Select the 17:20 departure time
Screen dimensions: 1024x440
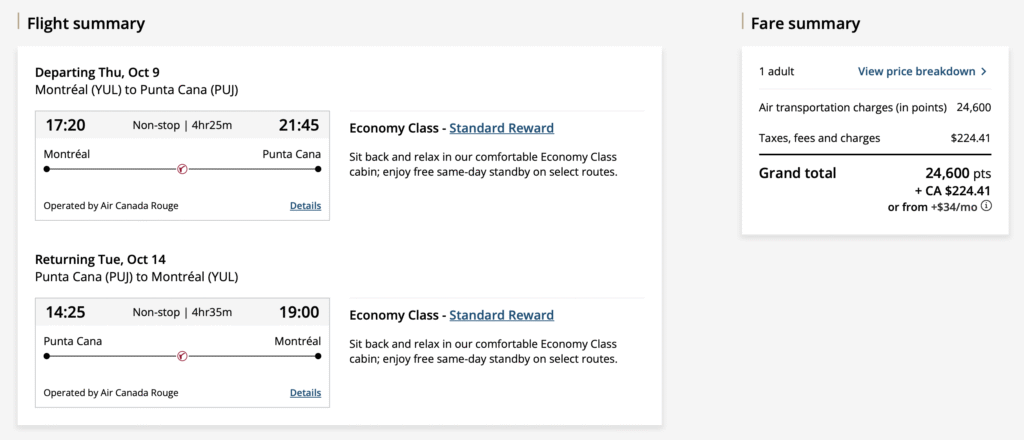click(65, 125)
